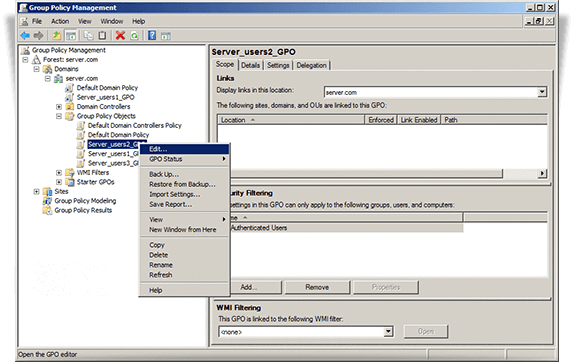
Task: Choose Save Report... in context menu
Action: pos(185,204)
